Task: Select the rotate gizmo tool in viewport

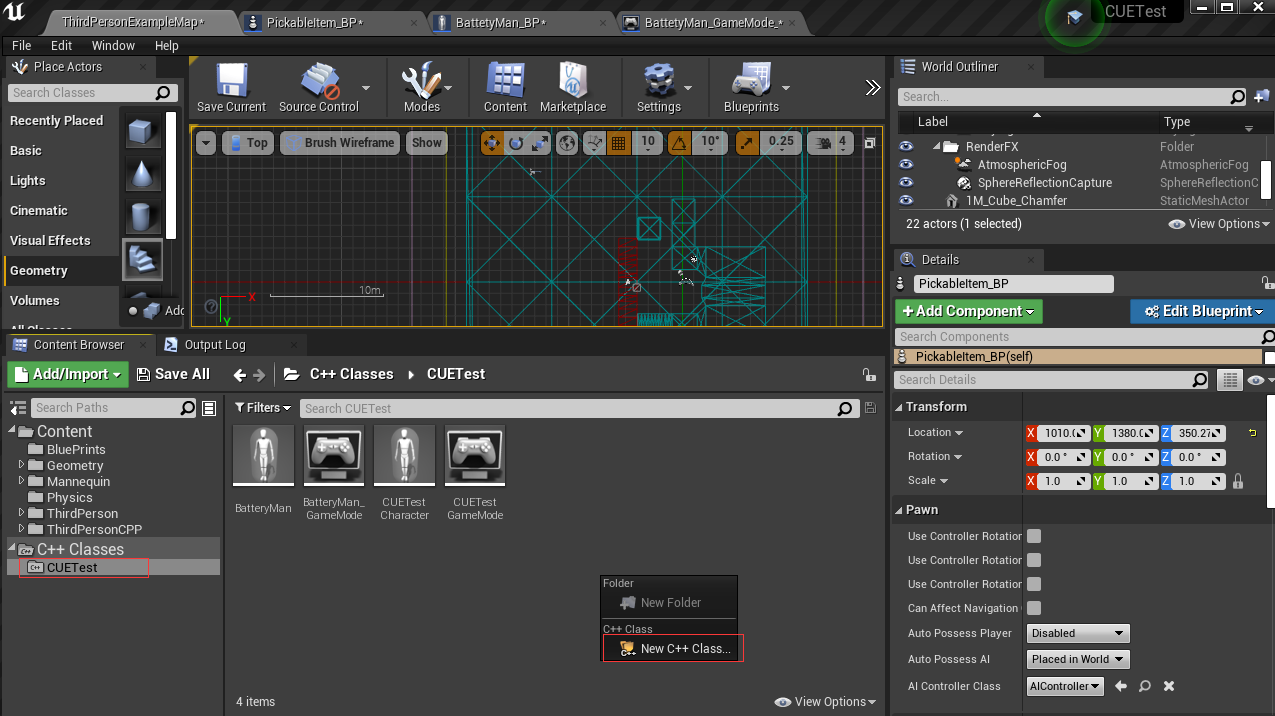Action: pos(515,143)
